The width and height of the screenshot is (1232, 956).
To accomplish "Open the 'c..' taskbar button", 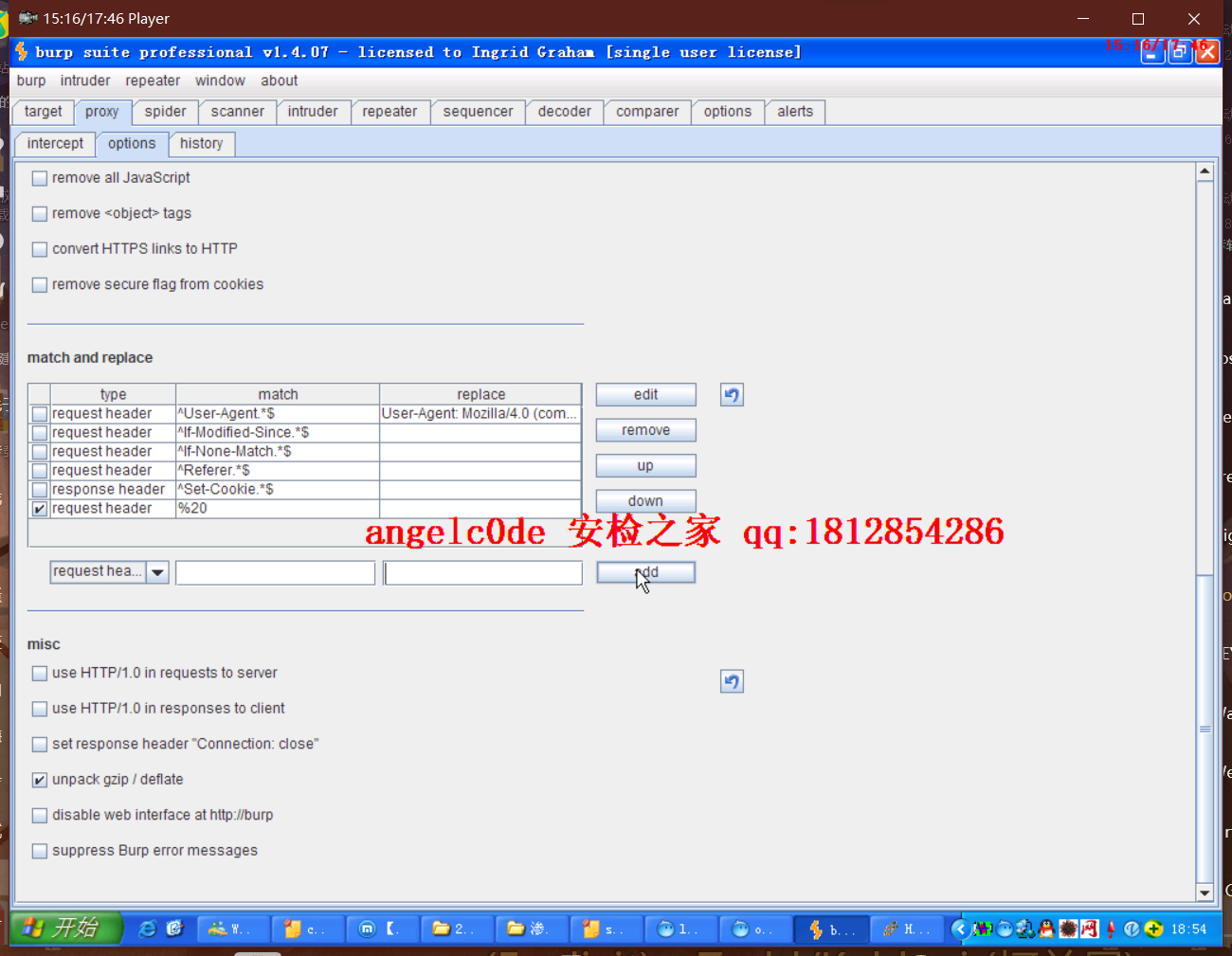I will [308, 929].
